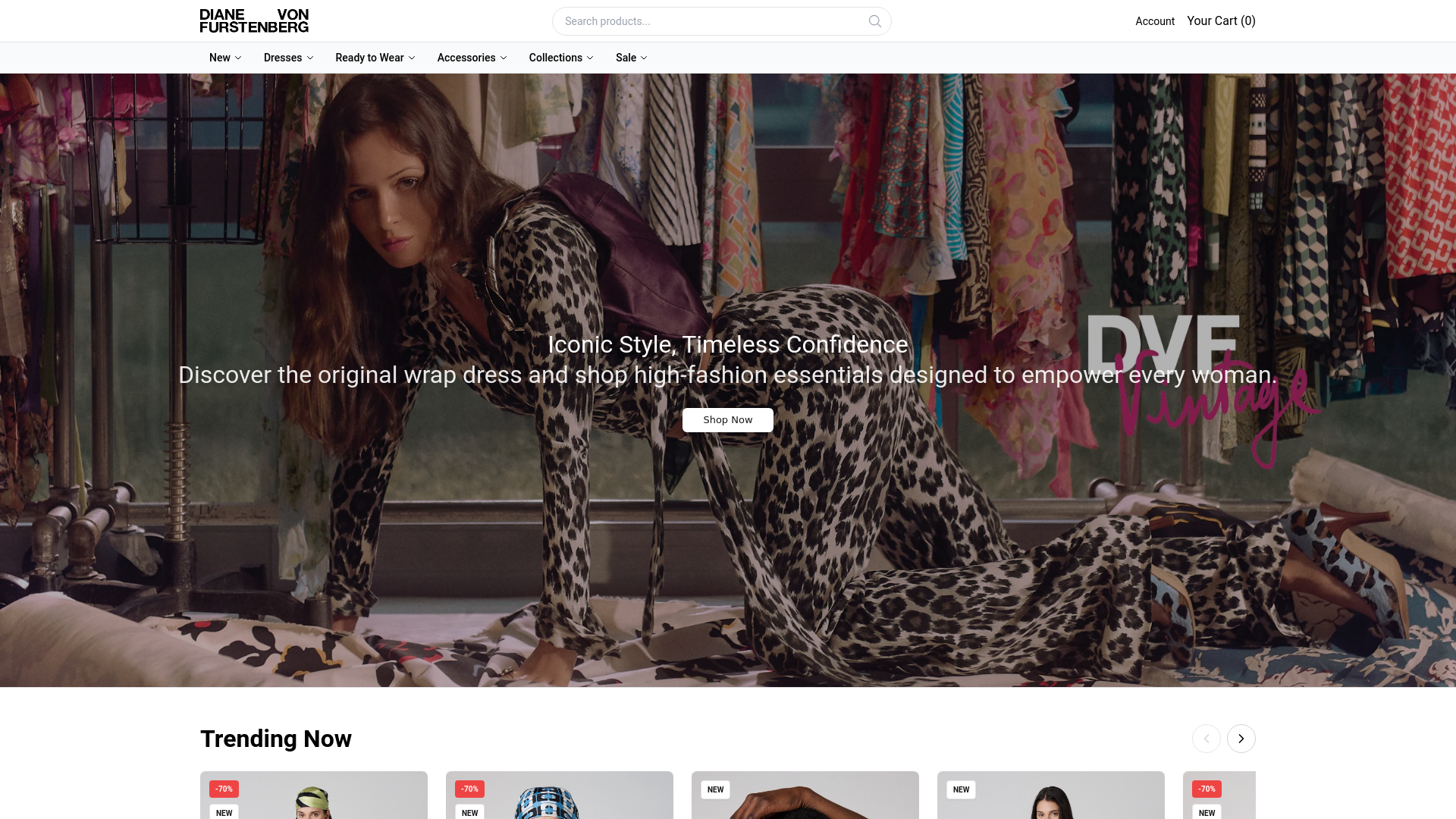Expand the Collections menu

pyautogui.click(x=561, y=58)
